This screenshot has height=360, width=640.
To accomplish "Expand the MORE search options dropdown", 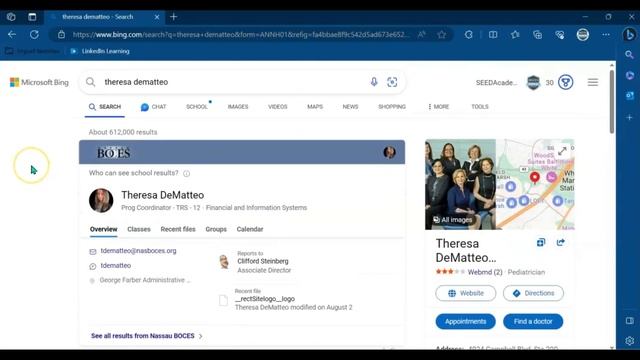I will click(x=438, y=107).
